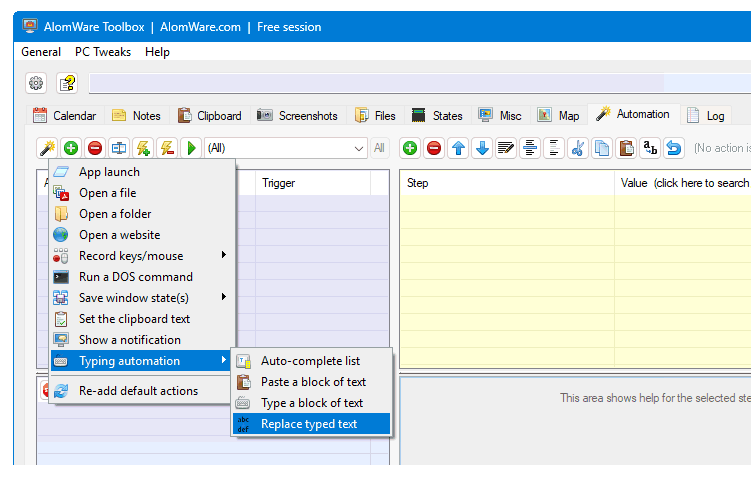Viewport: 751px width, 481px height.
Task: Choose Auto-complete list from the submenu
Action: 310,361
